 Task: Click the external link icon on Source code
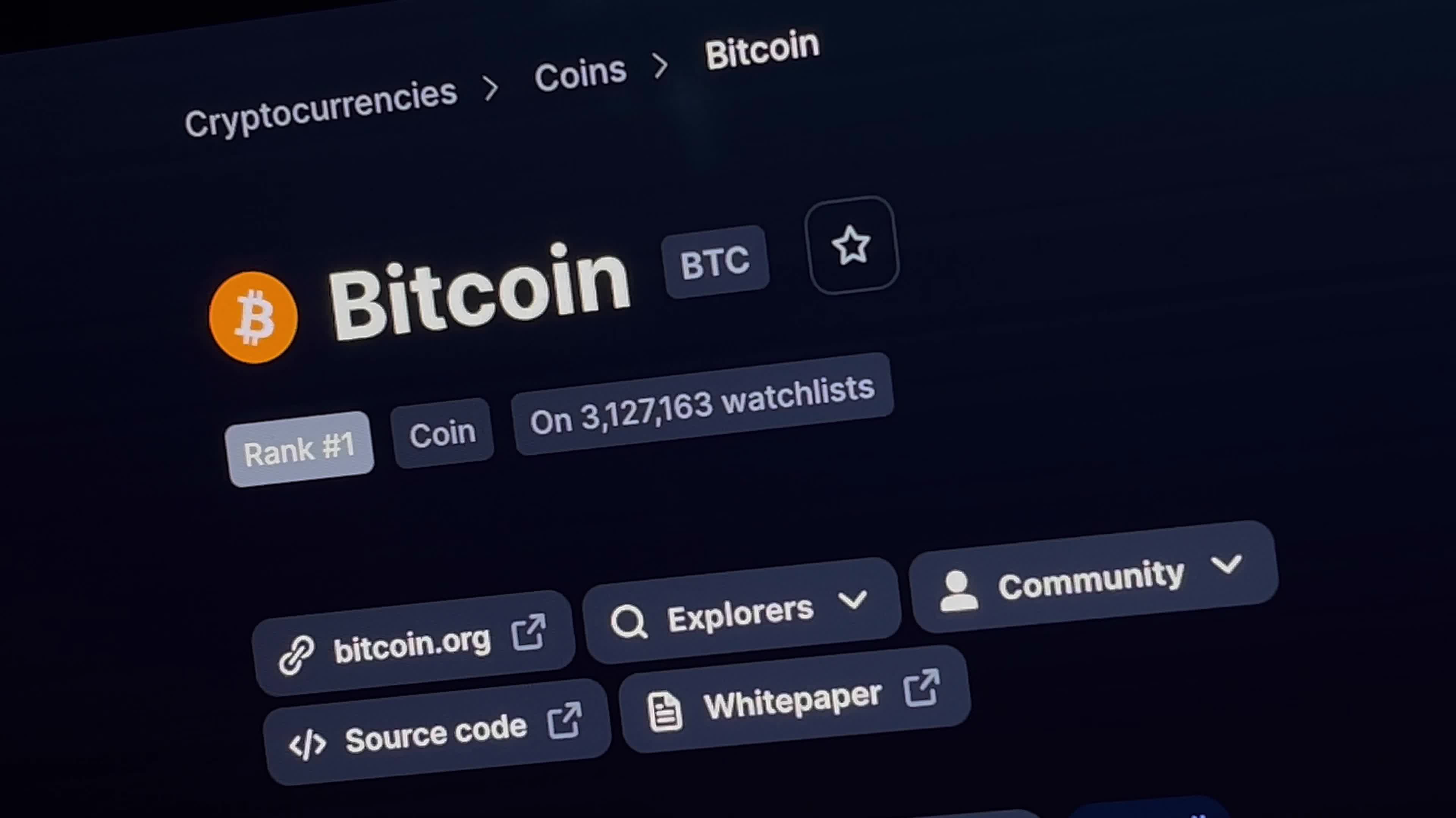pyautogui.click(x=565, y=720)
